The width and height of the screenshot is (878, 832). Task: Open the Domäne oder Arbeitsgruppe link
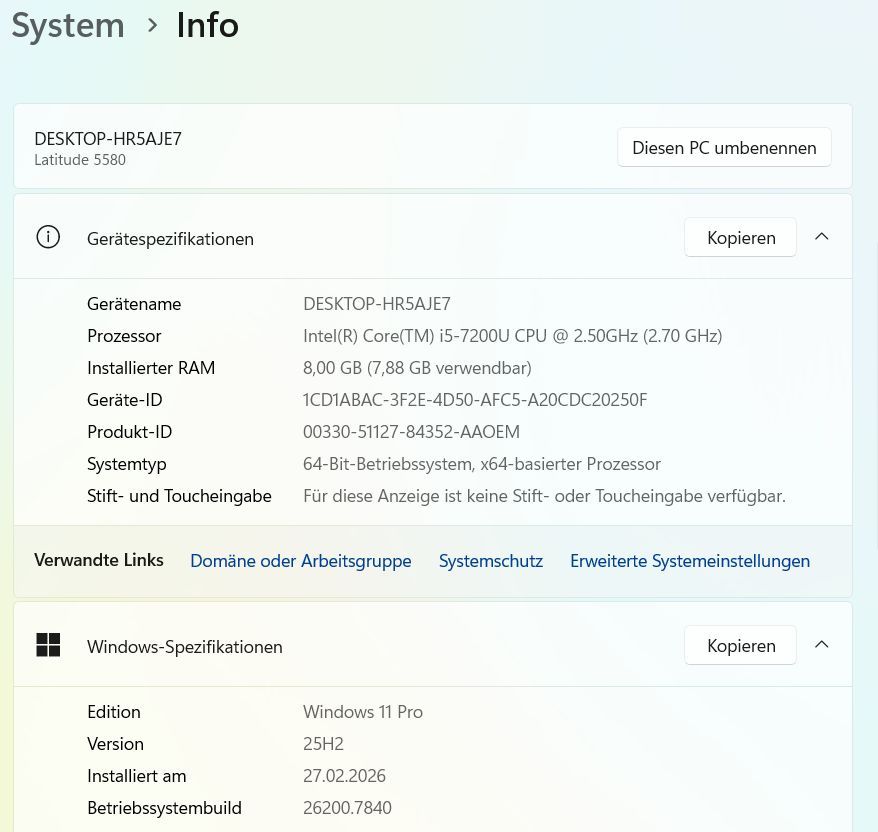point(300,561)
